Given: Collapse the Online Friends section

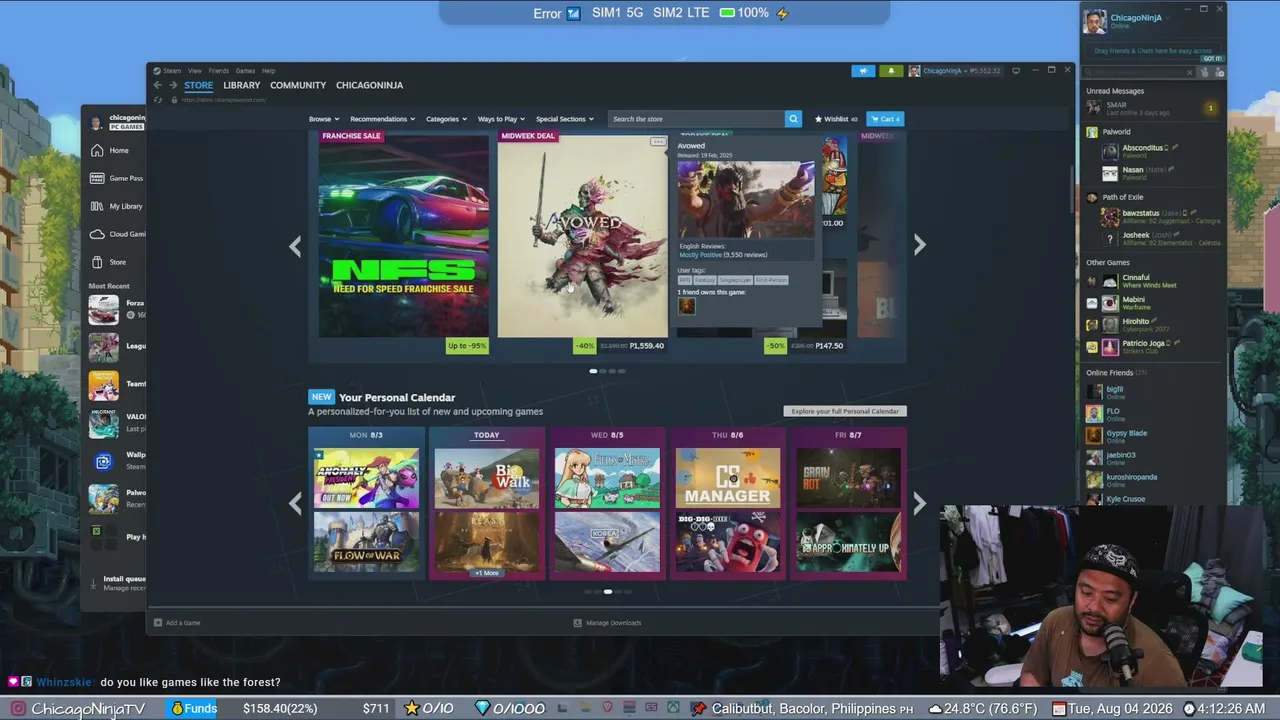Looking at the screenshot, I should [x=1116, y=373].
